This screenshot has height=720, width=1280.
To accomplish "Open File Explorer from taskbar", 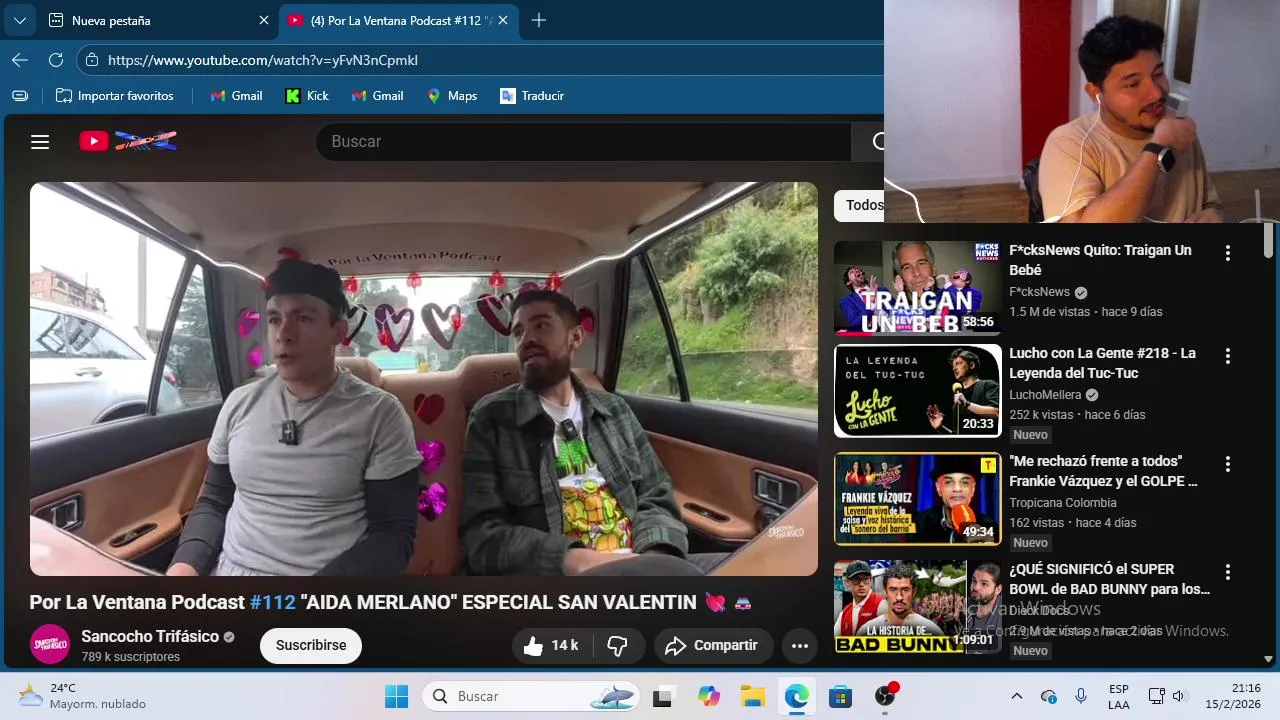I will (x=753, y=697).
